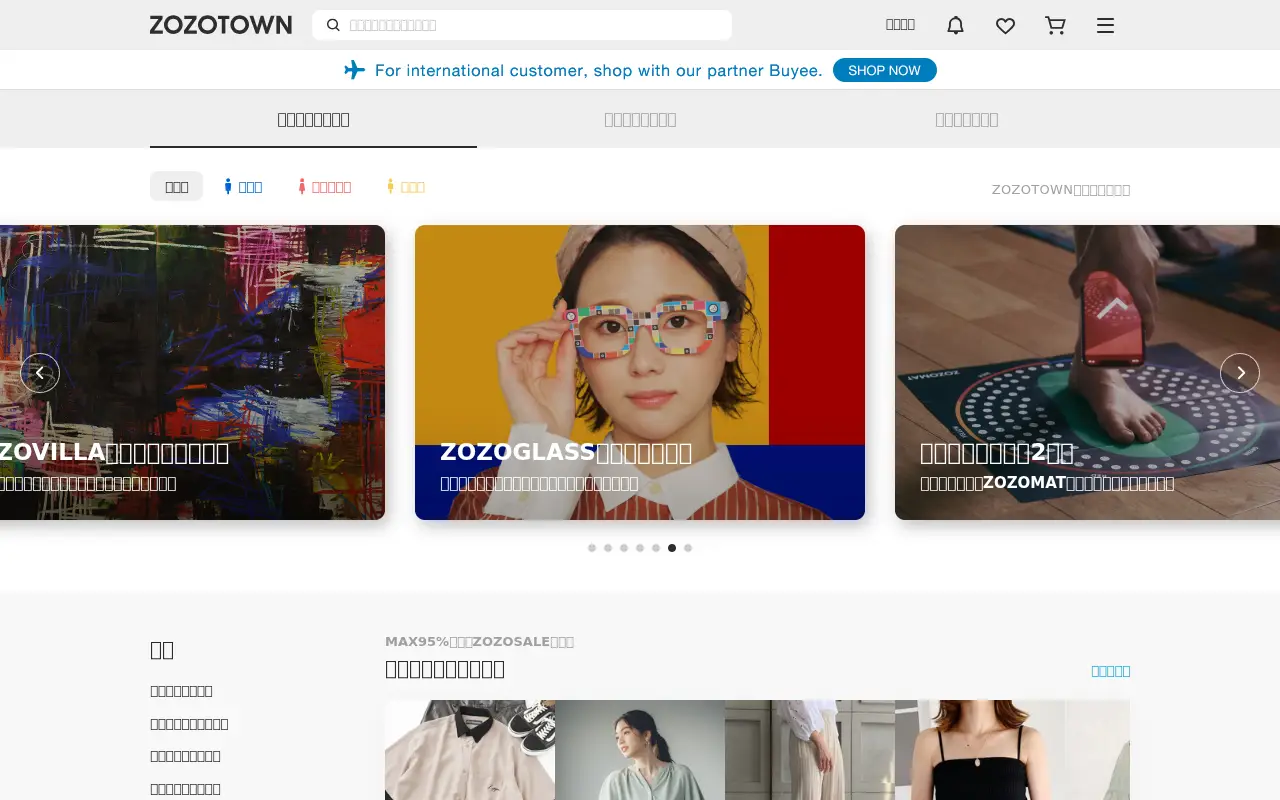Jump to the first carousel dot
Viewport: 1280px width, 800px height.
point(592,548)
